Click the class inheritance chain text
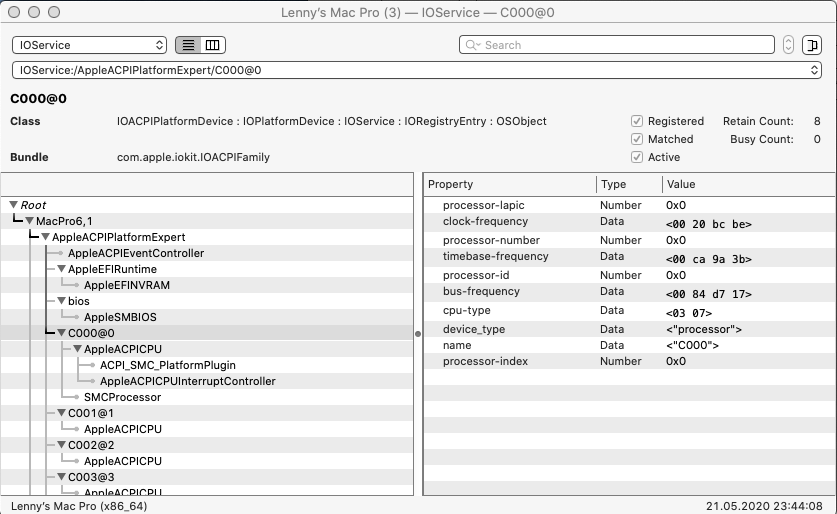837x514 pixels. click(x=331, y=121)
